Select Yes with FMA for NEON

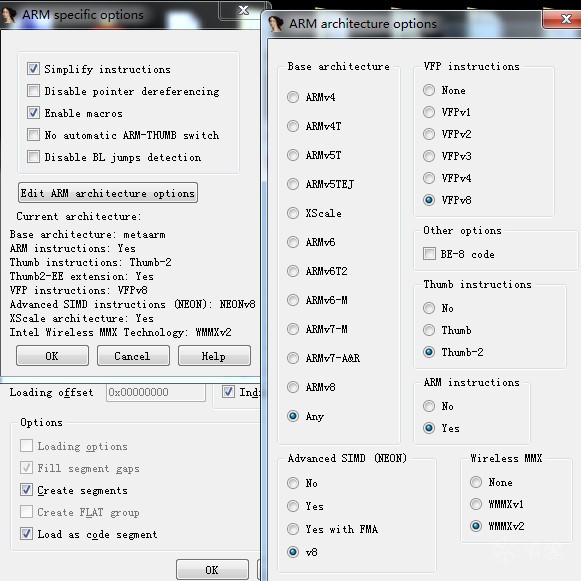coord(293,529)
